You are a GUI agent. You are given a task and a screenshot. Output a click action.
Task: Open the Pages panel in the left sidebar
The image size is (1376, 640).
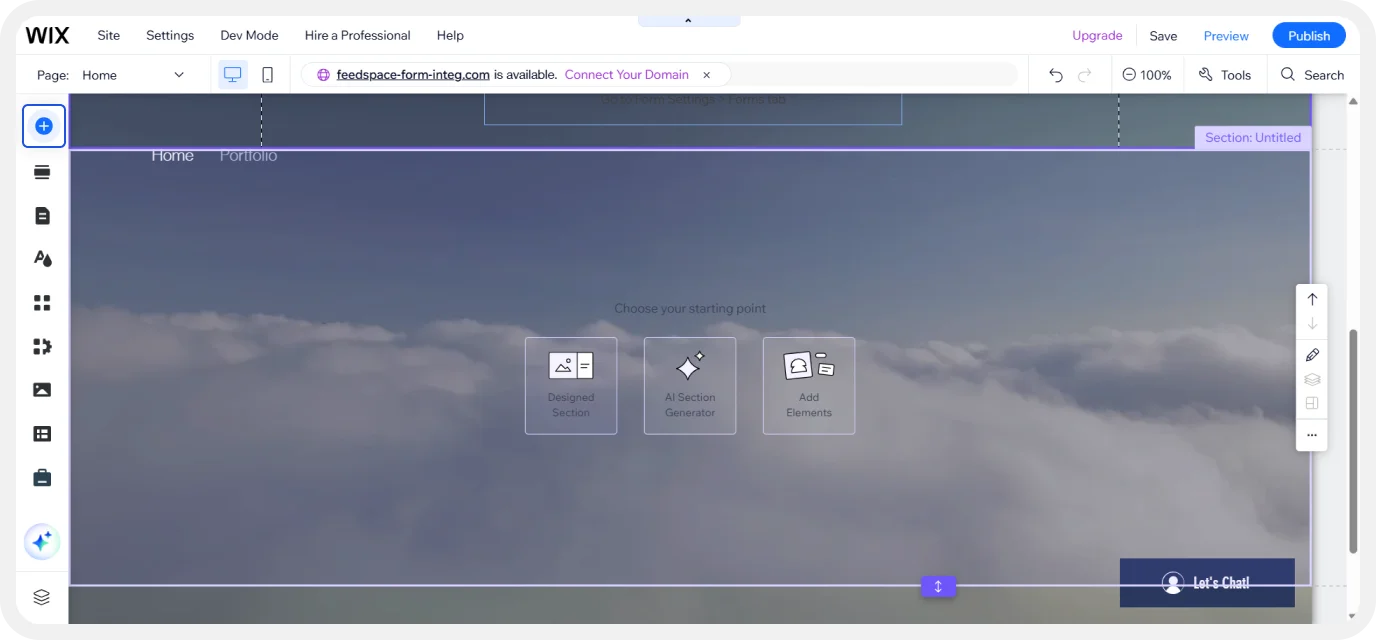click(42, 215)
